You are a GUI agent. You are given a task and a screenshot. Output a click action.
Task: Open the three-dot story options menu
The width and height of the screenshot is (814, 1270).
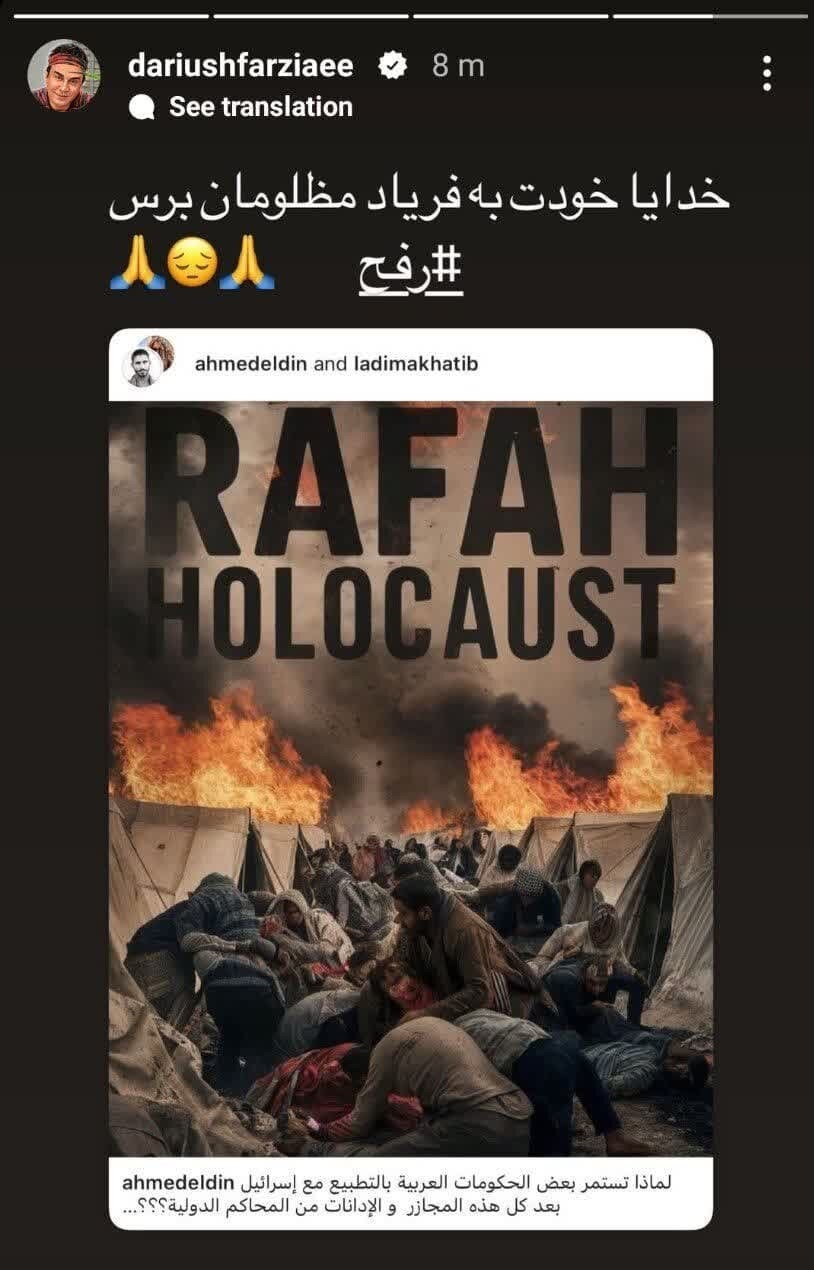(x=766, y=74)
